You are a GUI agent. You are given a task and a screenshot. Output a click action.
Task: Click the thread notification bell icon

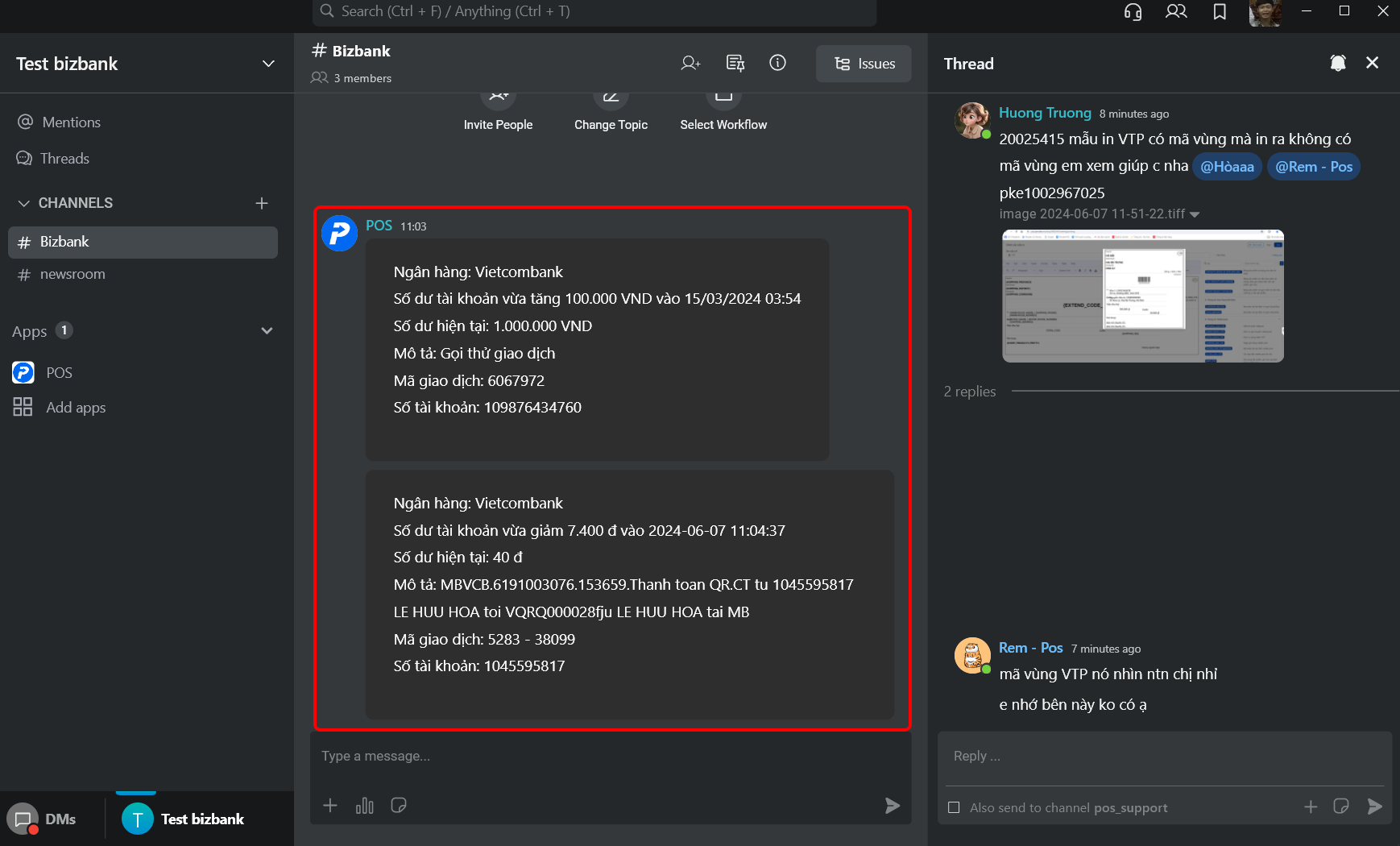(x=1338, y=63)
